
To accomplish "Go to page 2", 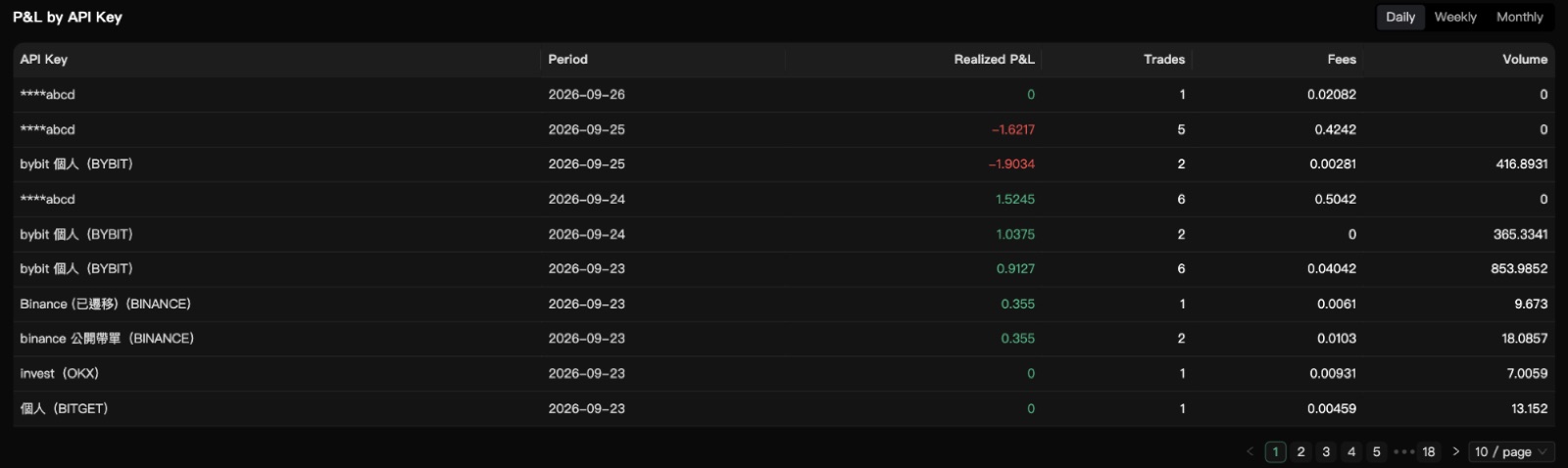I will point(1300,451).
